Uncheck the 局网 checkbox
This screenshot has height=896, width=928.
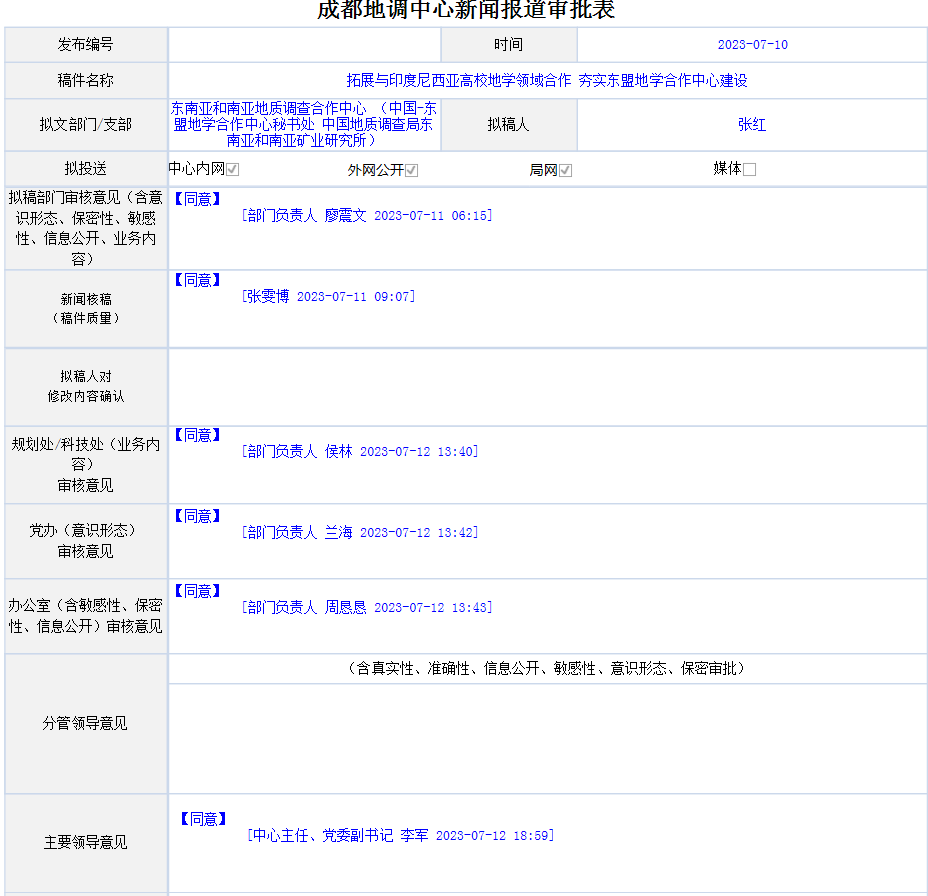point(565,170)
